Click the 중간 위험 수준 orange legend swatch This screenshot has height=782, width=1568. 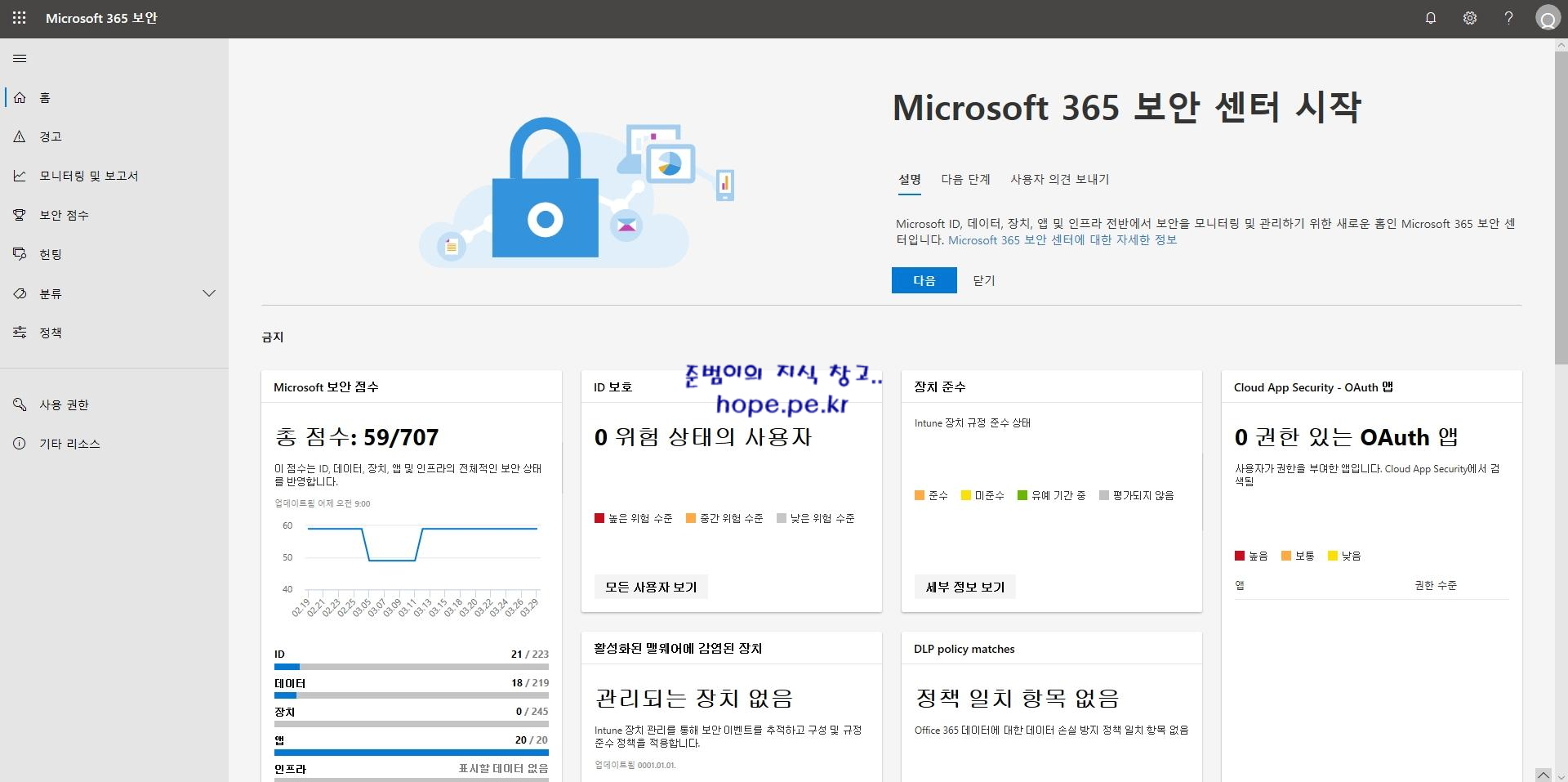(691, 518)
